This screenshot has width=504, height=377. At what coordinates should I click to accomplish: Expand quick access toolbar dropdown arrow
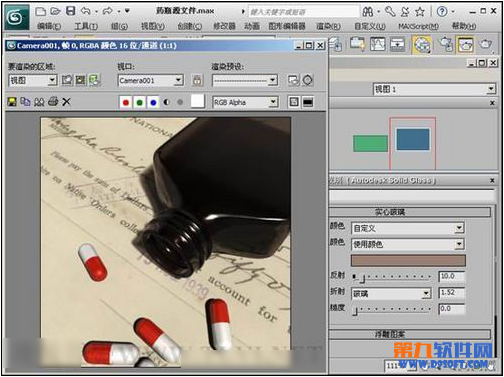point(127,11)
